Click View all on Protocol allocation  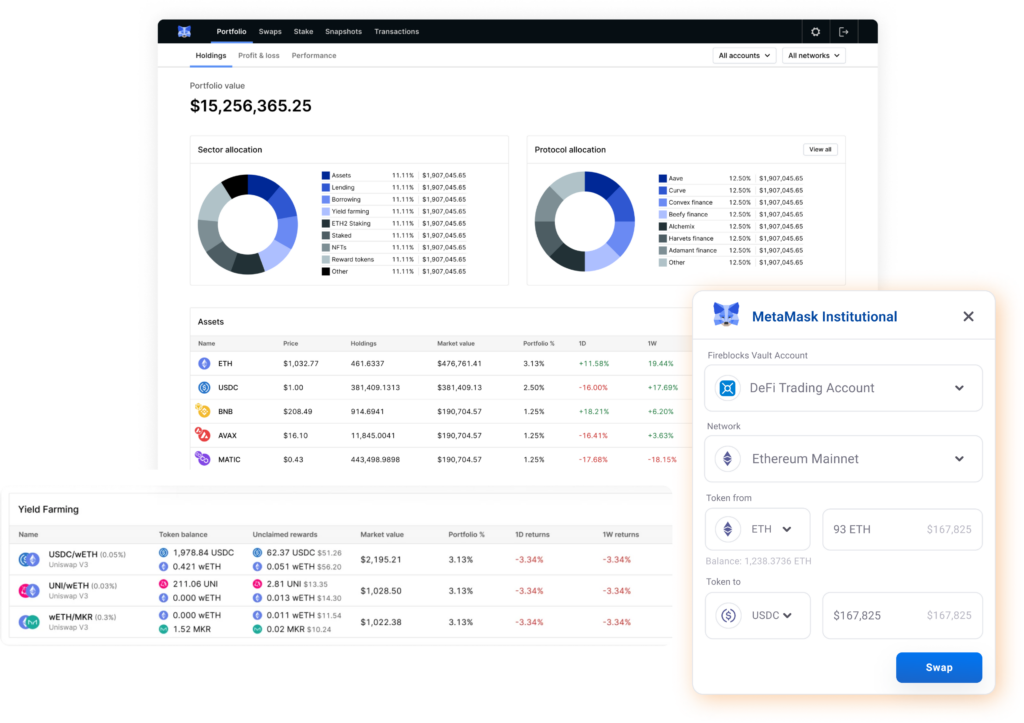(x=820, y=148)
